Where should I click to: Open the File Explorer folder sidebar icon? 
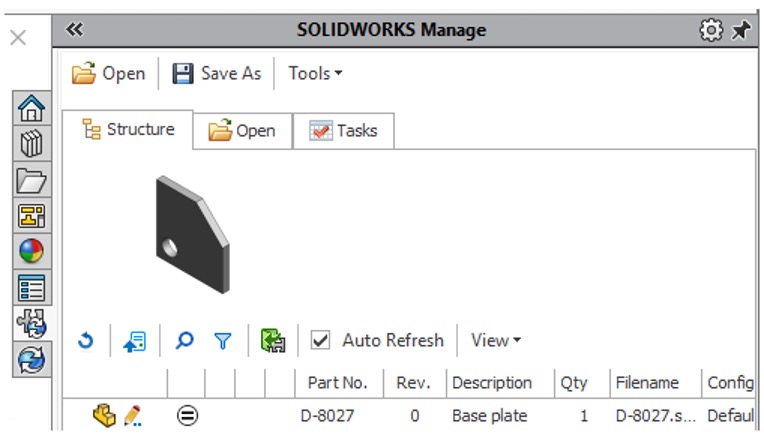click(32, 180)
